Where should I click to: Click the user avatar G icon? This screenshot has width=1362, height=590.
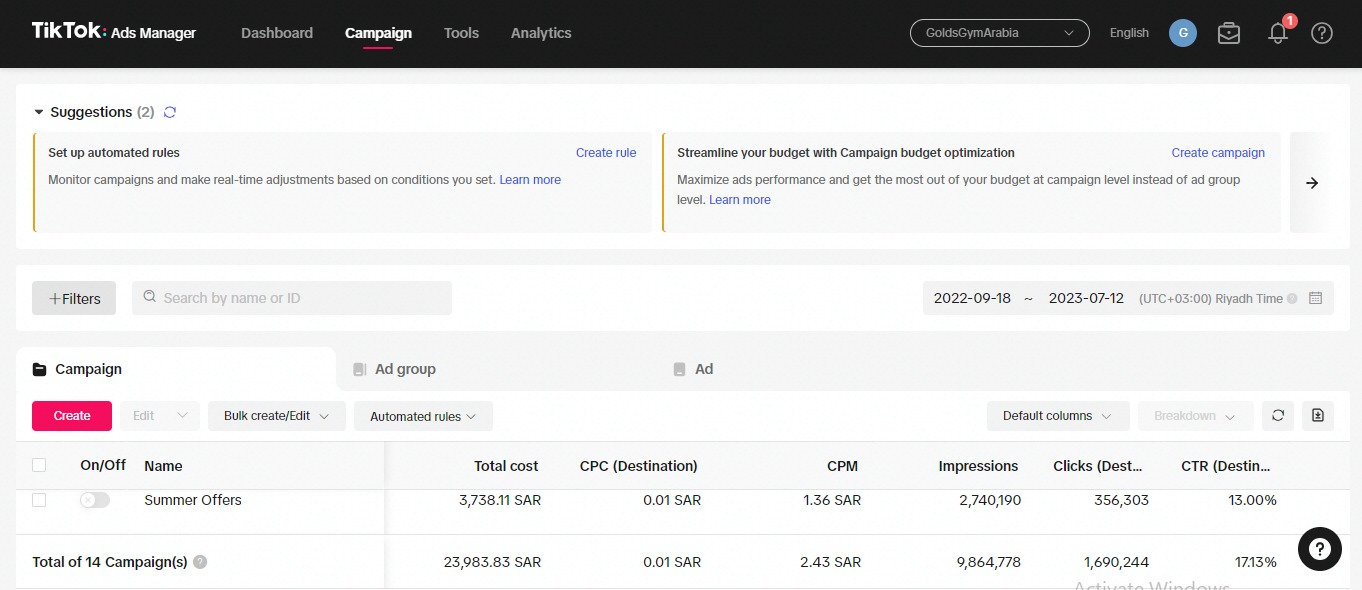coord(1183,33)
